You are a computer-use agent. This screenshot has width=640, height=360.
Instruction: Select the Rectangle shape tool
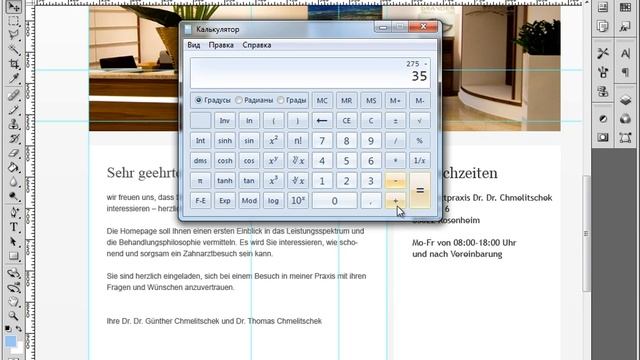[x=13, y=256]
